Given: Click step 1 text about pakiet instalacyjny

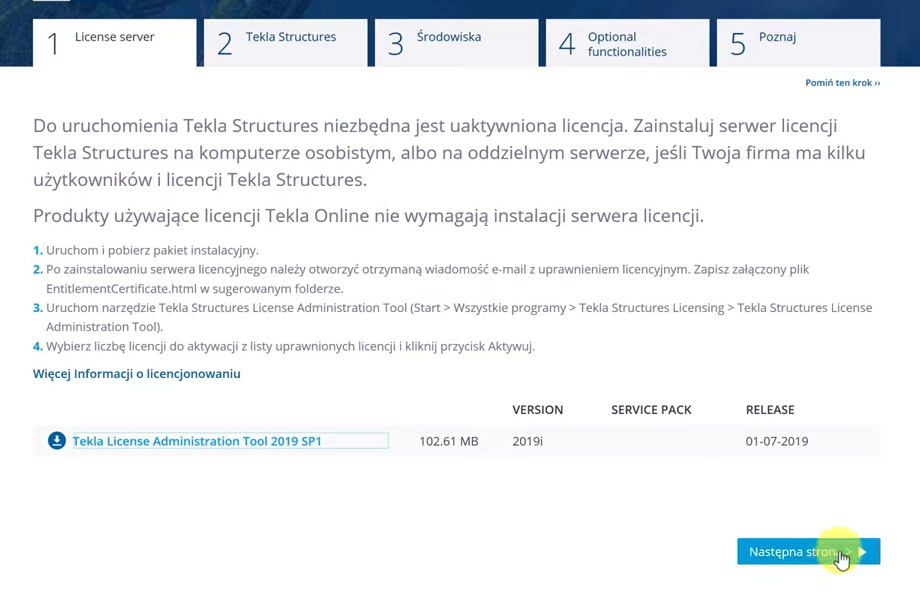Looking at the screenshot, I should point(152,250).
